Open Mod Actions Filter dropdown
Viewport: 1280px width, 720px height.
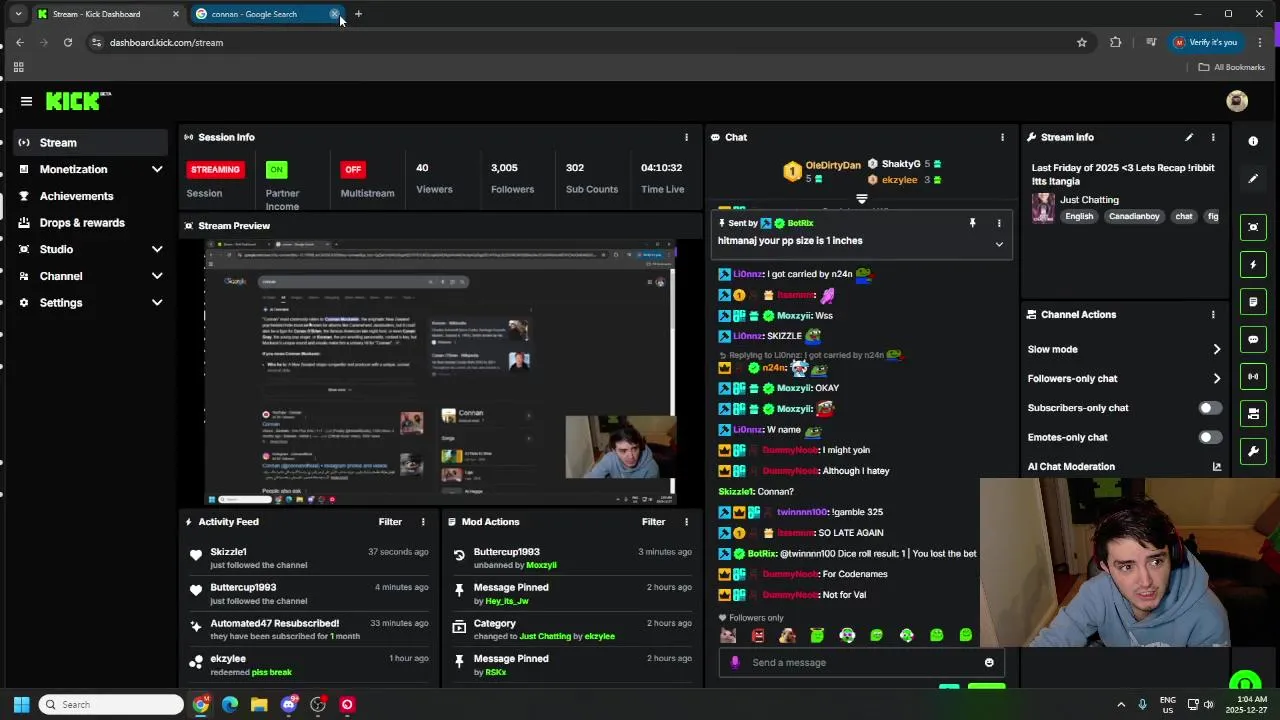[x=653, y=522]
